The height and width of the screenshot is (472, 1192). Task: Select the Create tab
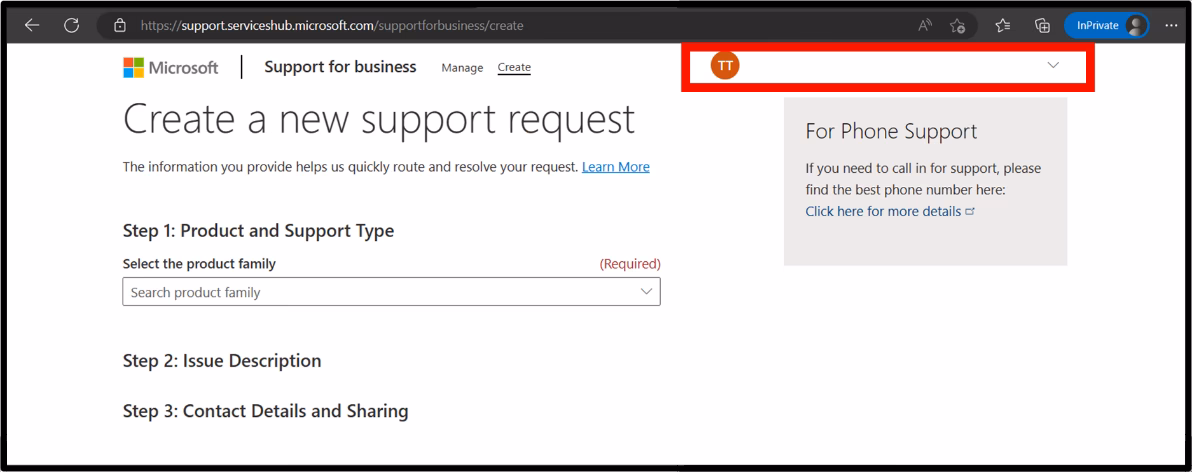(x=514, y=68)
